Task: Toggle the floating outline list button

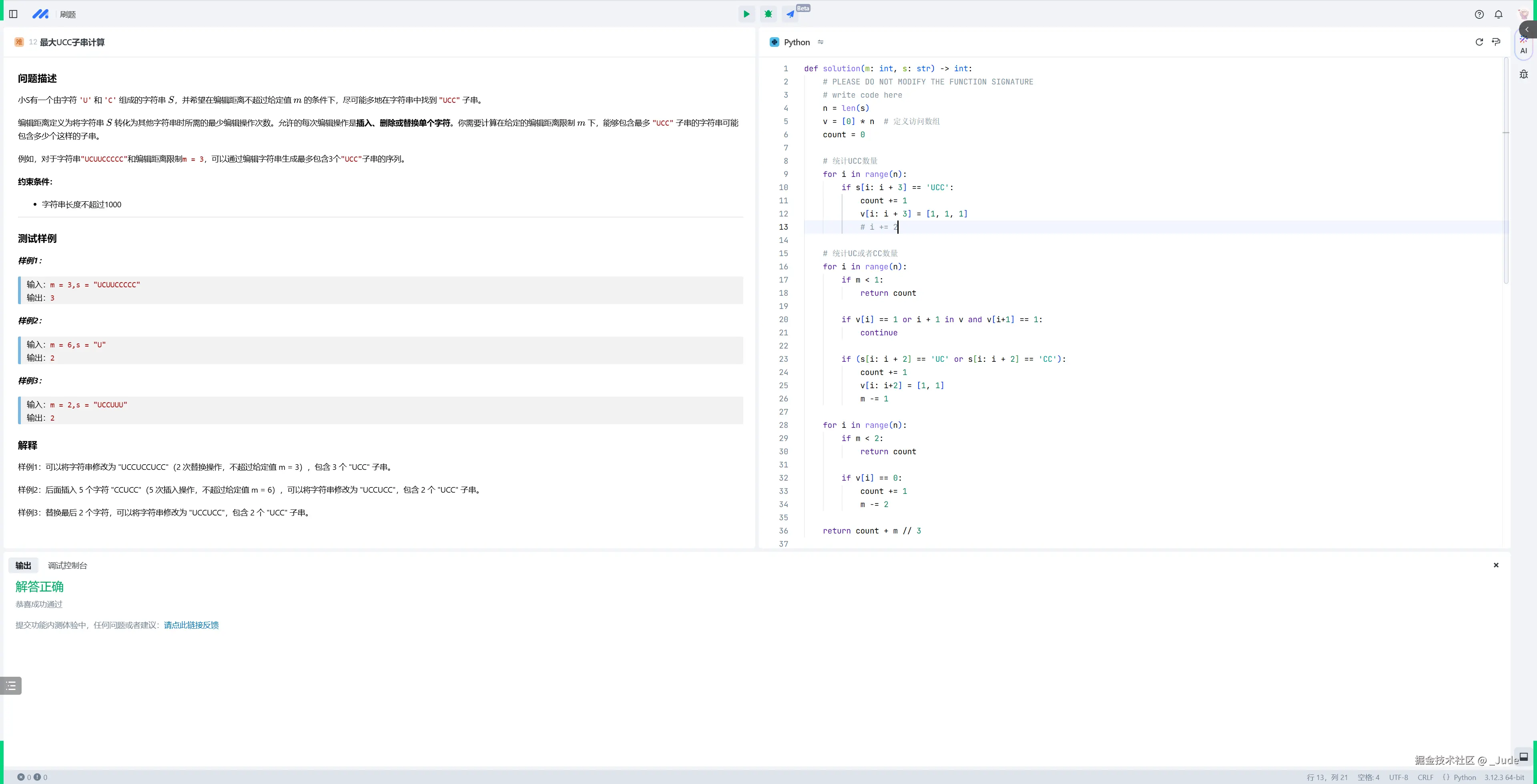Action: tap(11, 686)
